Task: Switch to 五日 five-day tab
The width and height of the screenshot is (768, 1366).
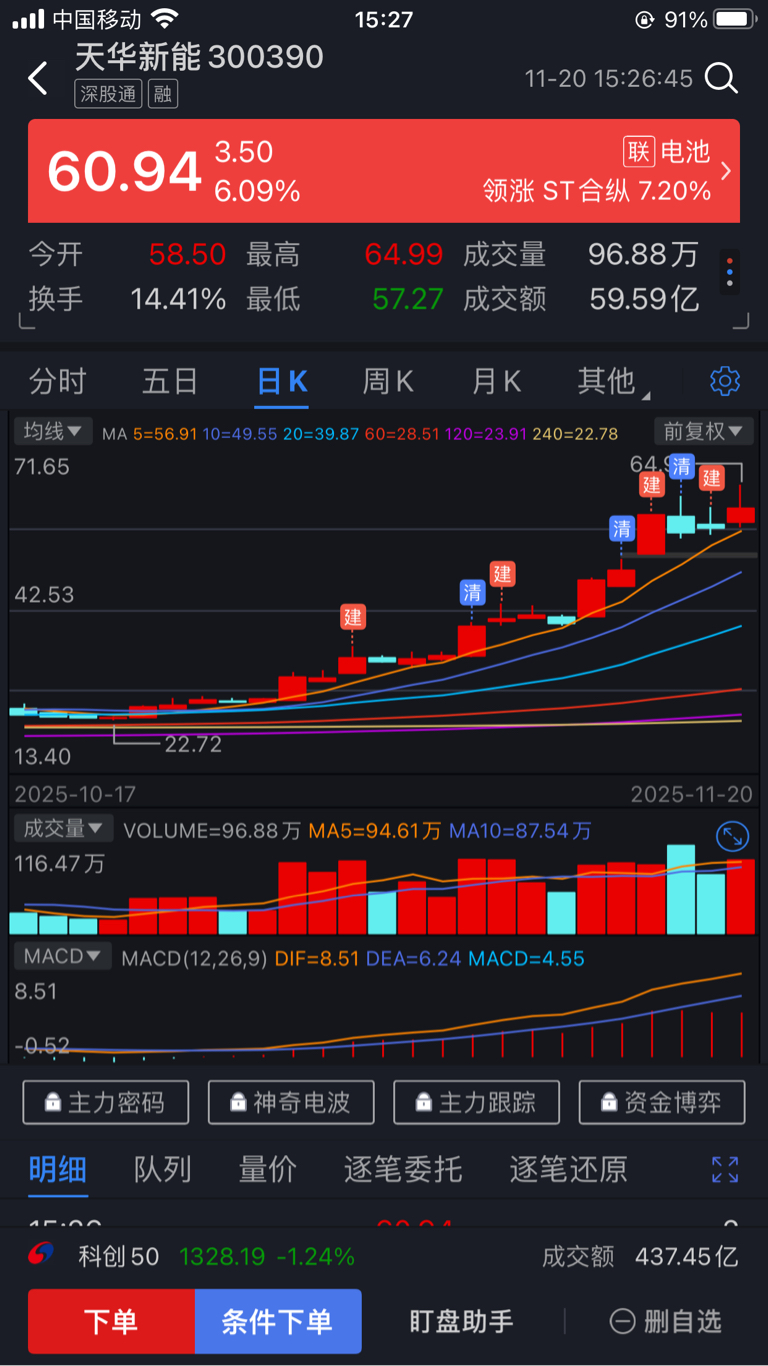Action: pos(170,381)
